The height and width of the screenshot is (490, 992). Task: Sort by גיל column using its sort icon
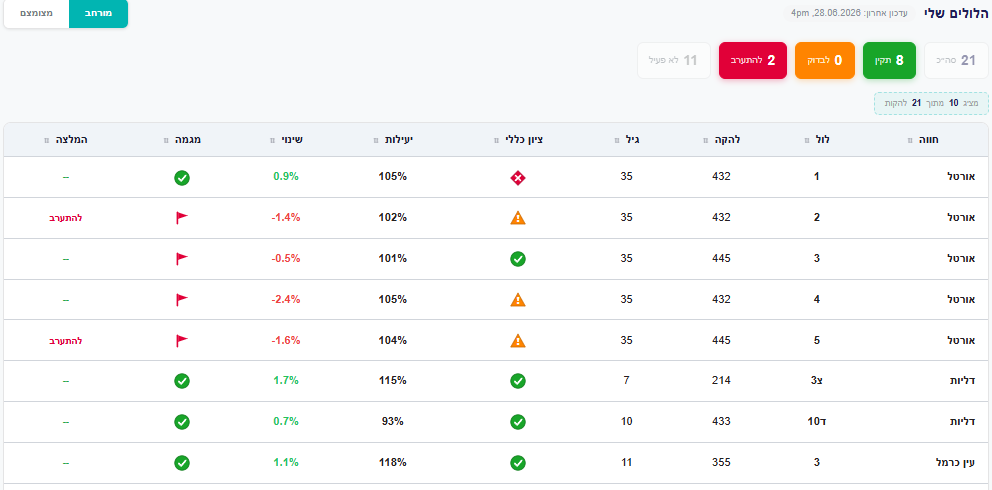click(x=617, y=140)
